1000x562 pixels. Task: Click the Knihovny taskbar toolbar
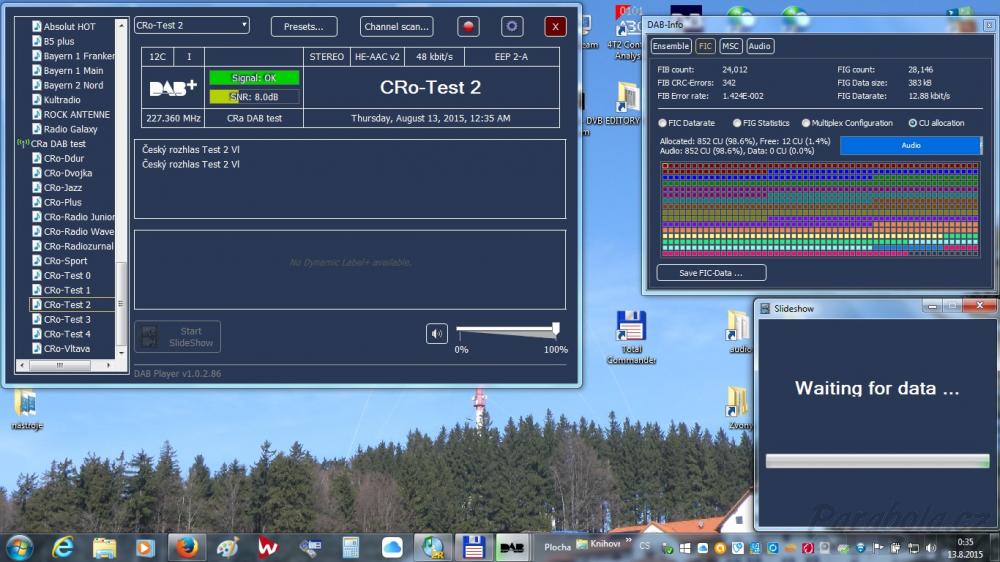coord(598,544)
